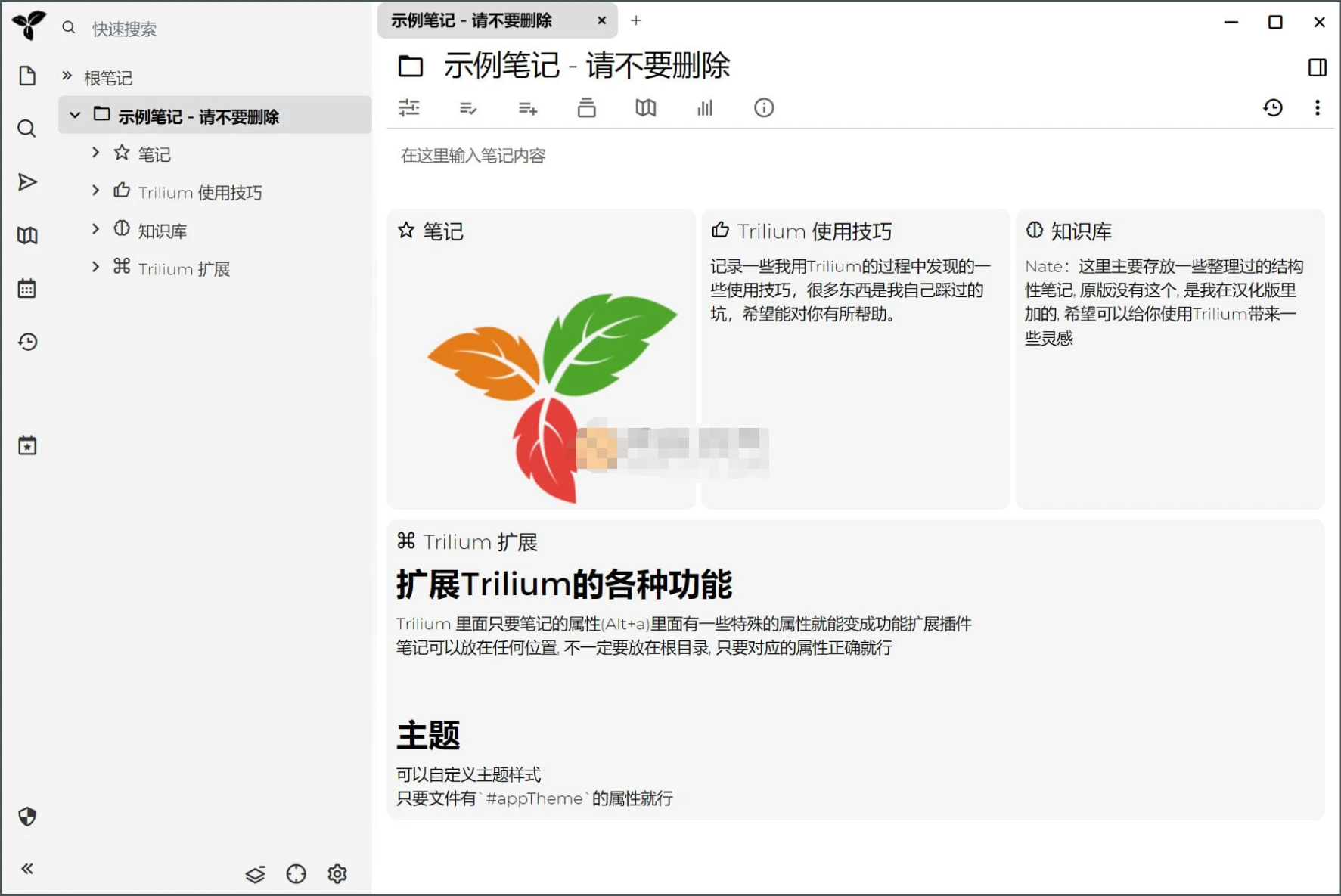Open the Owned Attributes ribbon panel
The height and width of the screenshot is (896, 1341).
[x=468, y=108]
